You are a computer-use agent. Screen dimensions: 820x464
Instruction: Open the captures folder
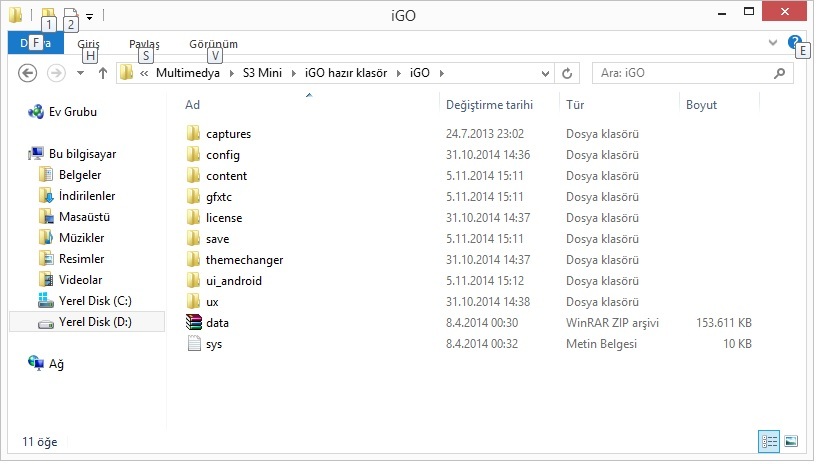click(228, 134)
